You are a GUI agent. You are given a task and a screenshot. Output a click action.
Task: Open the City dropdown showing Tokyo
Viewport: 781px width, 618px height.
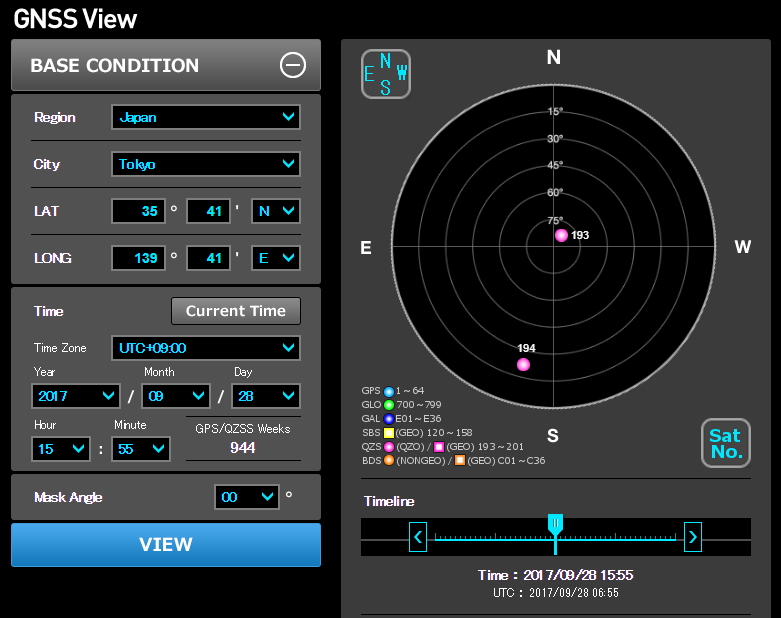click(x=206, y=164)
